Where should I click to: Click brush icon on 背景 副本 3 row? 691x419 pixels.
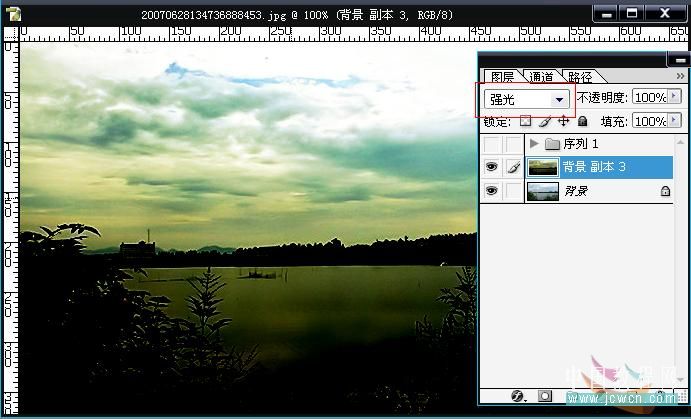(x=513, y=167)
